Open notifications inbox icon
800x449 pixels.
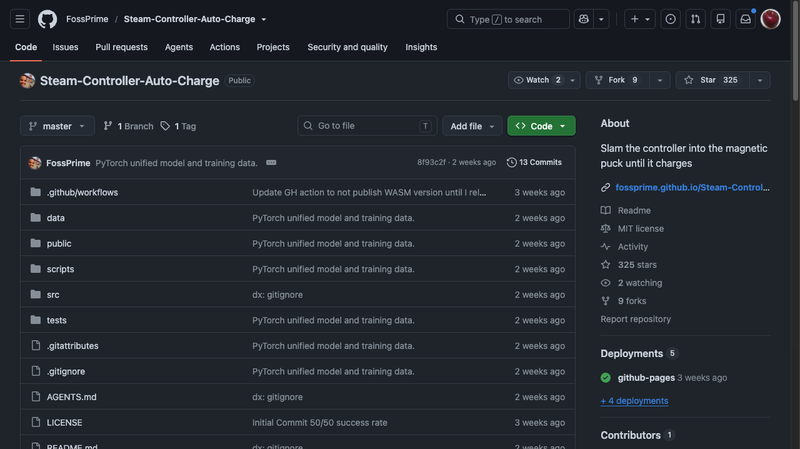click(x=745, y=19)
